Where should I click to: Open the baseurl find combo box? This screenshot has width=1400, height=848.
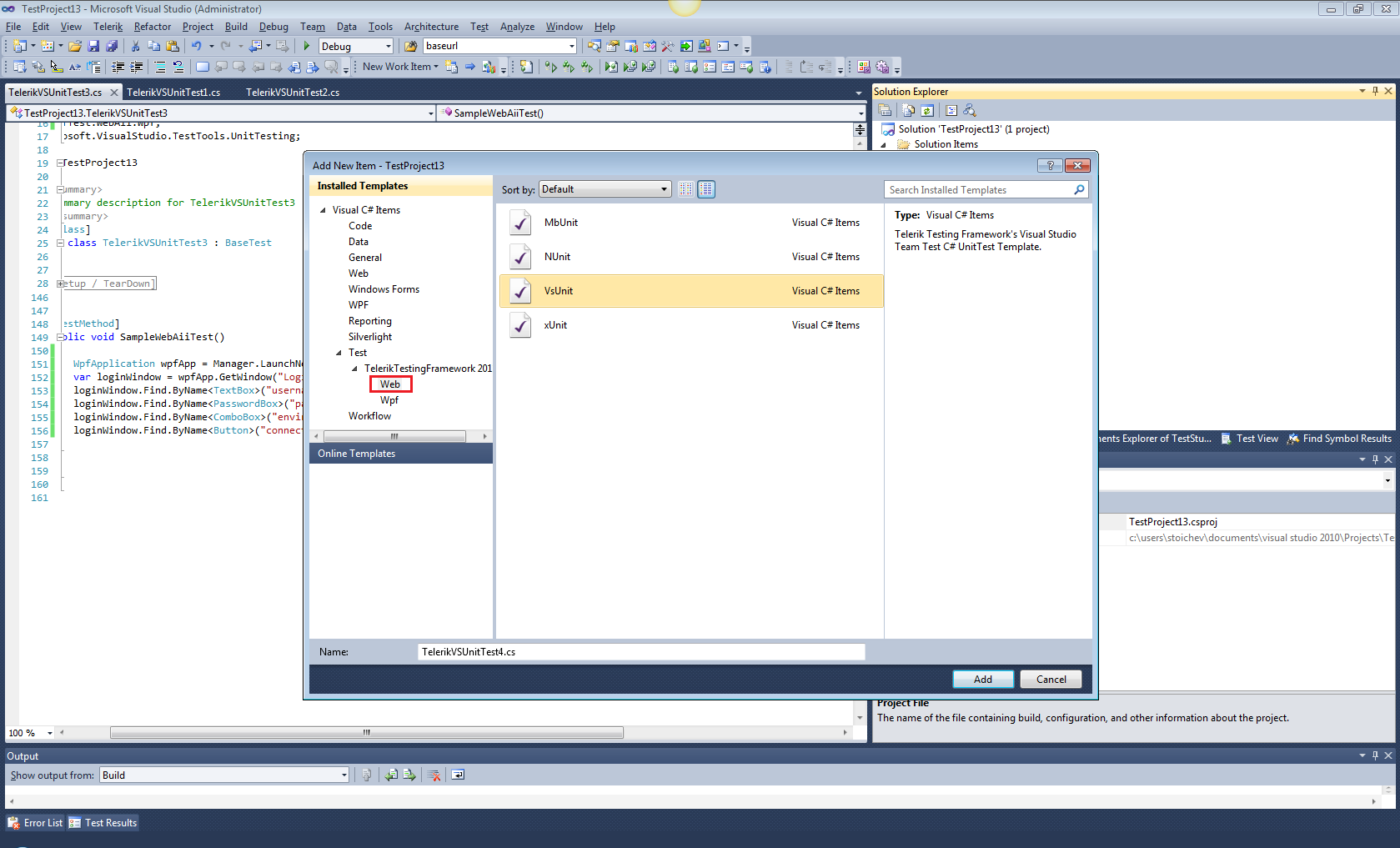[x=571, y=46]
